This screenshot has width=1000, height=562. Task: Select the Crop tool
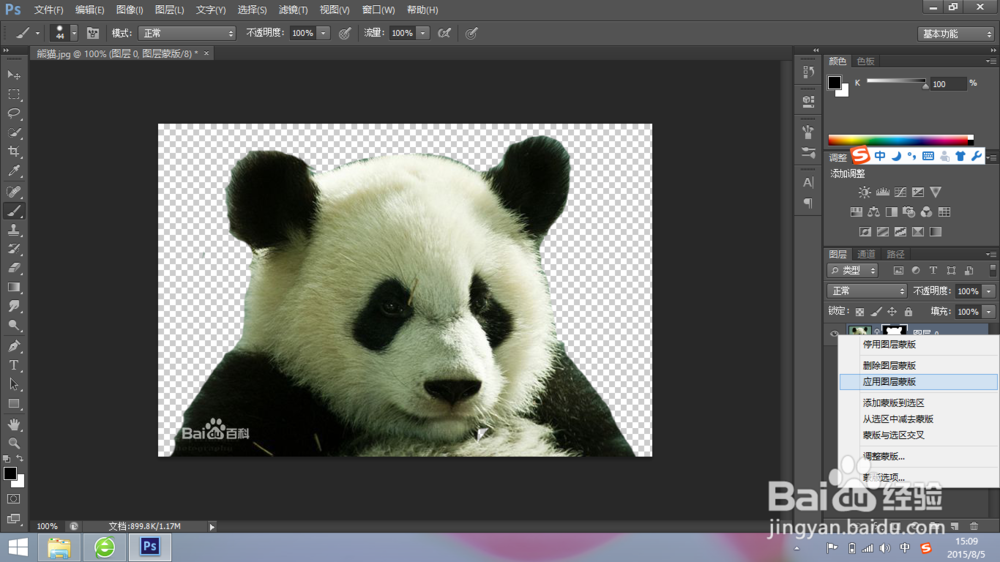pos(14,152)
